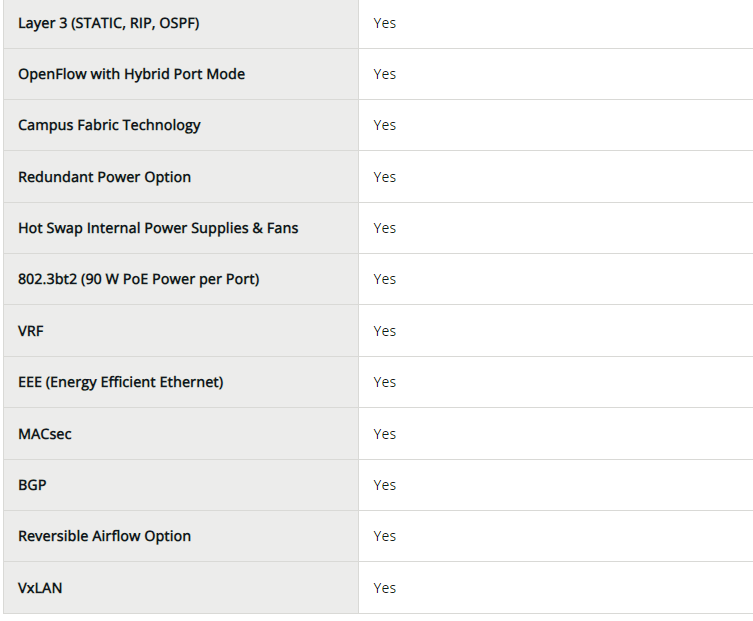The height and width of the screenshot is (621, 753).
Task: Click the "Campus Fabric Technology" feature label
Action: (x=109, y=125)
